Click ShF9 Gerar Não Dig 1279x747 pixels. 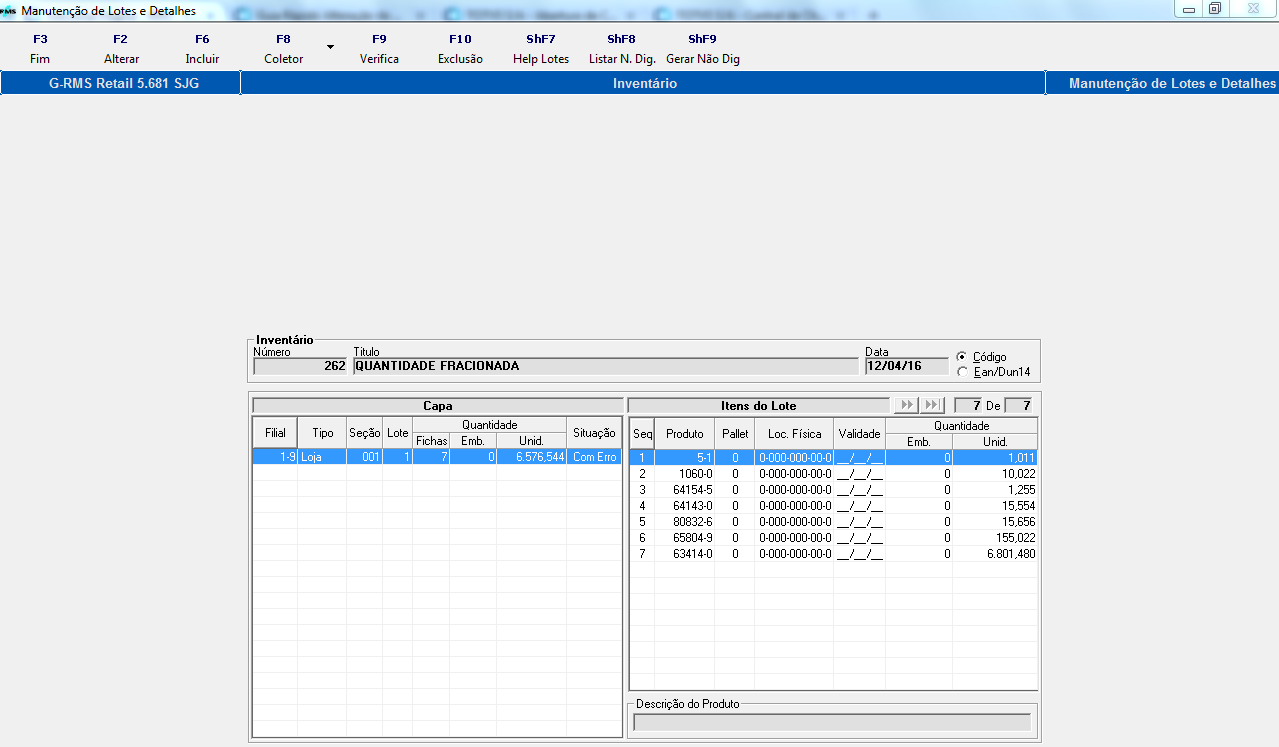pos(703,49)
